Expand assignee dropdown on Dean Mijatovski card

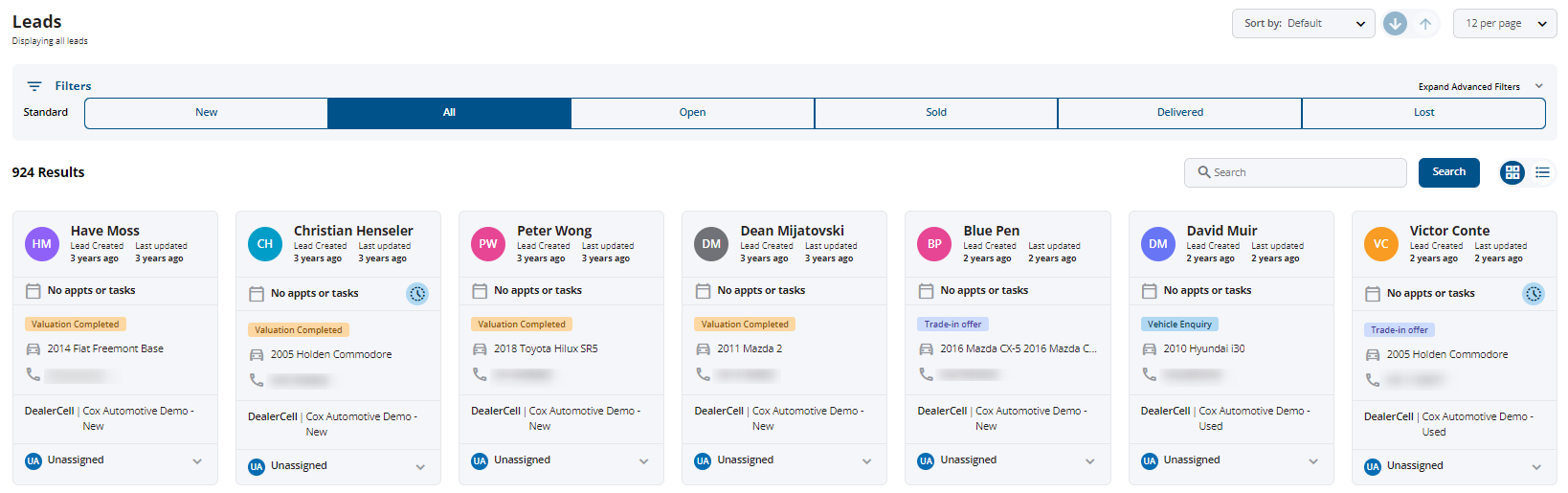[x=867, y=461]
